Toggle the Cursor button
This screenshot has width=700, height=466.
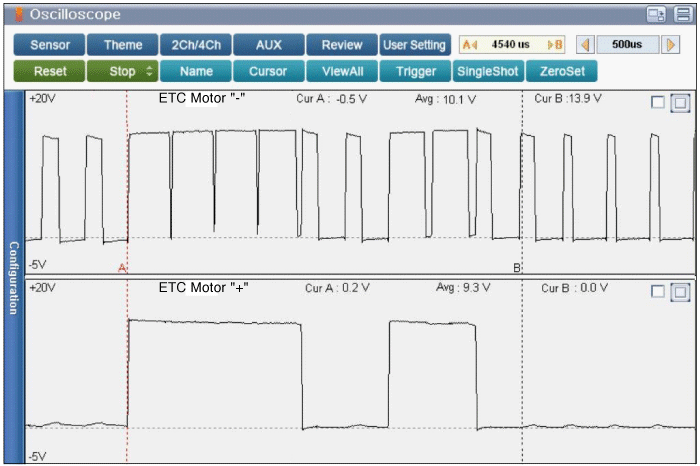click(269, 71)
